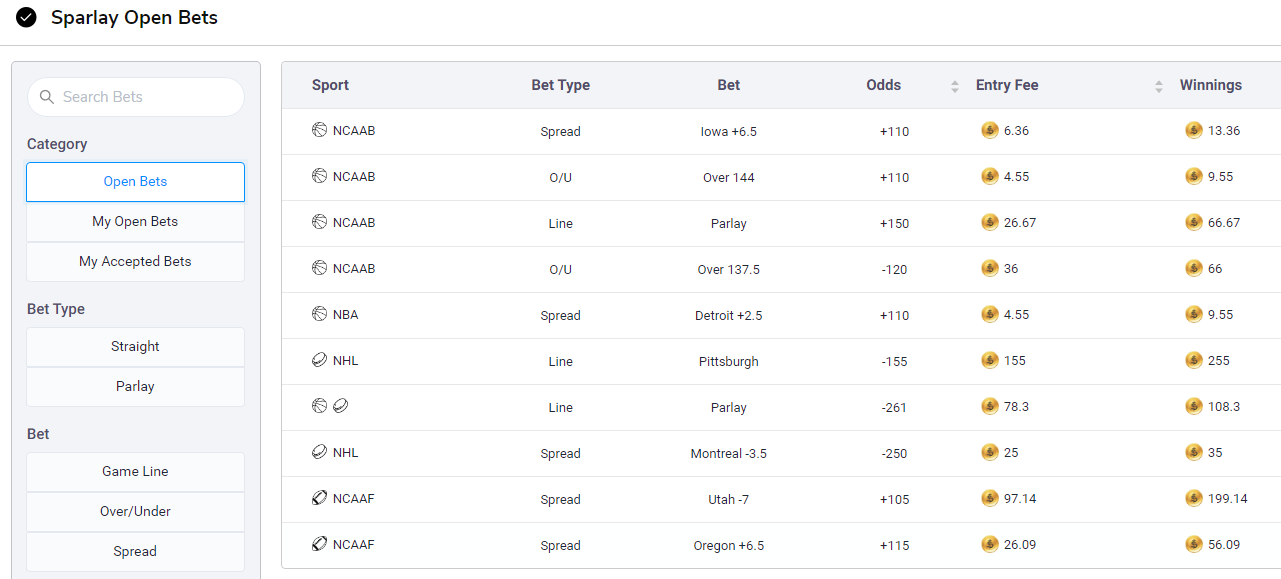The width and height of the screenshot is (1281, 579).
Task: Click the checkmark icon beside Sparlay Open Bets
Action: click(27, 18)
